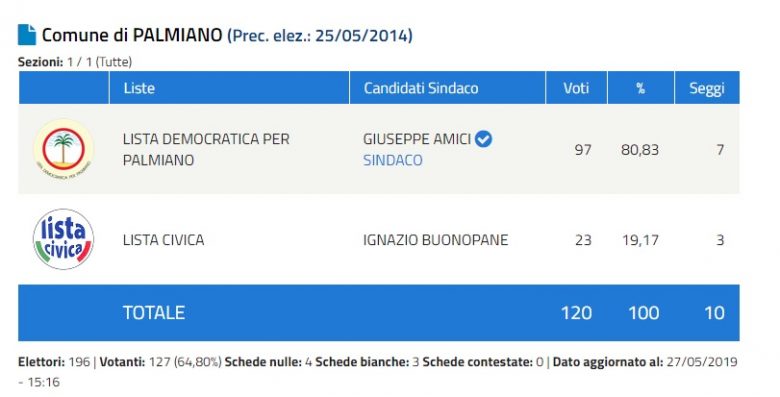
Task: Click the total votes value 120
Action: click(577, 313)
